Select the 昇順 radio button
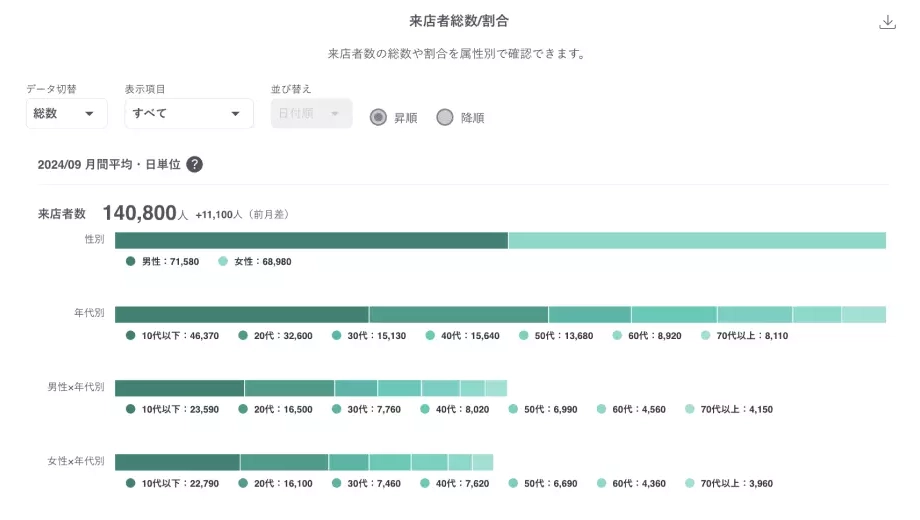This screenshot has width=920, height=520. click(x=378, y=117)
